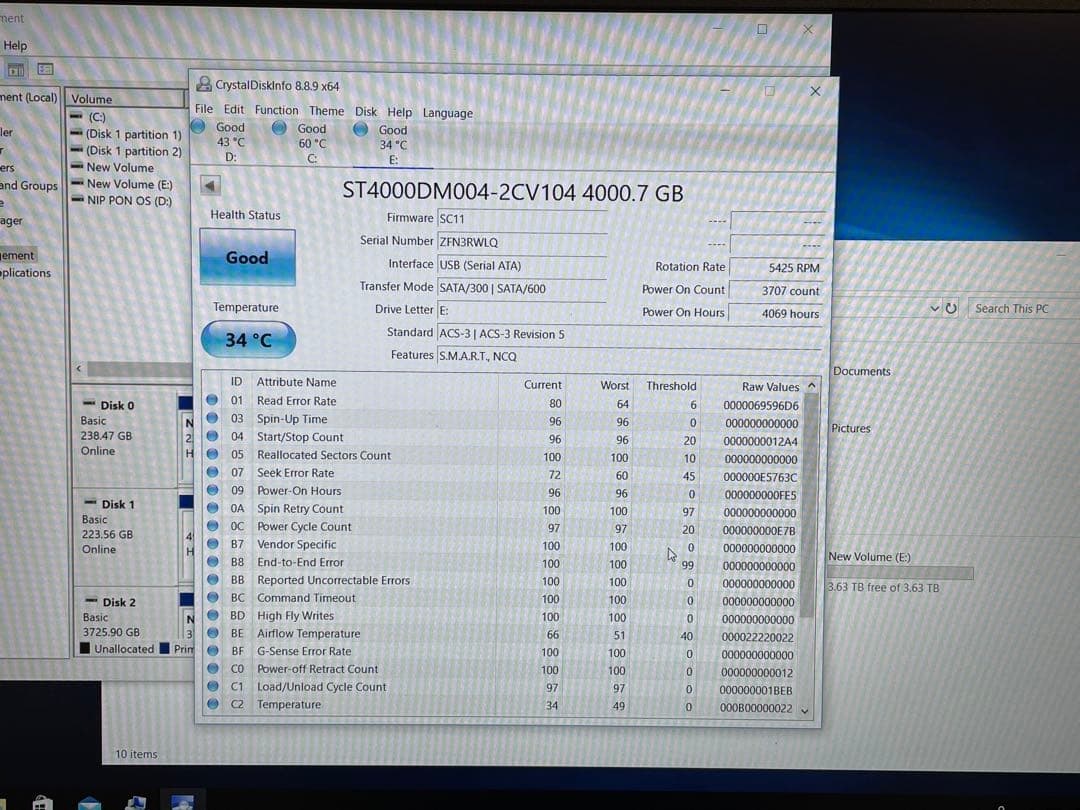Viewport: 1080px width, 810px height.
Task: Click the Serial Number field ZFN3RWLQ
Action: coord(521,242)
